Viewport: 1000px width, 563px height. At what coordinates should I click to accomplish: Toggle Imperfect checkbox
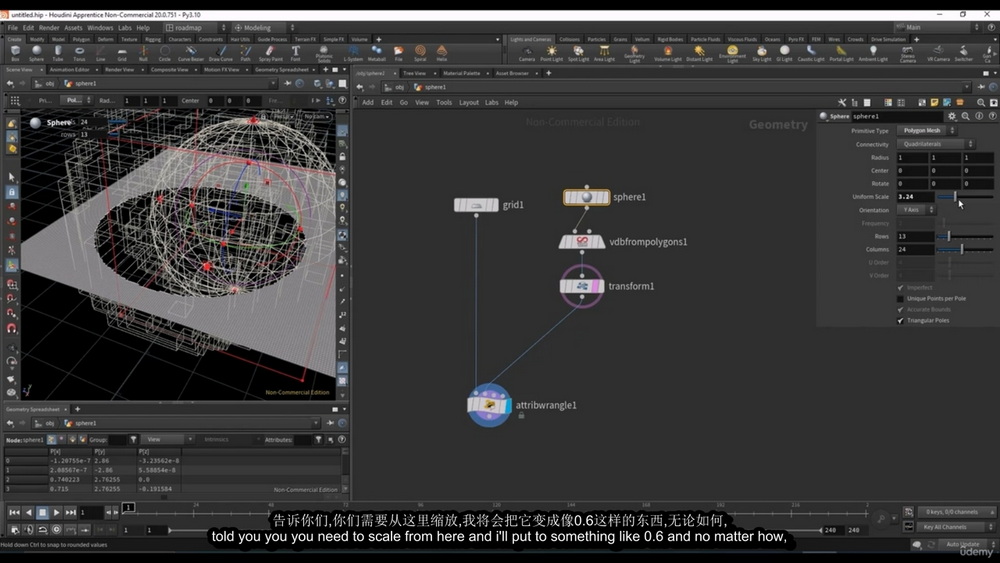(x=901, y=288)
